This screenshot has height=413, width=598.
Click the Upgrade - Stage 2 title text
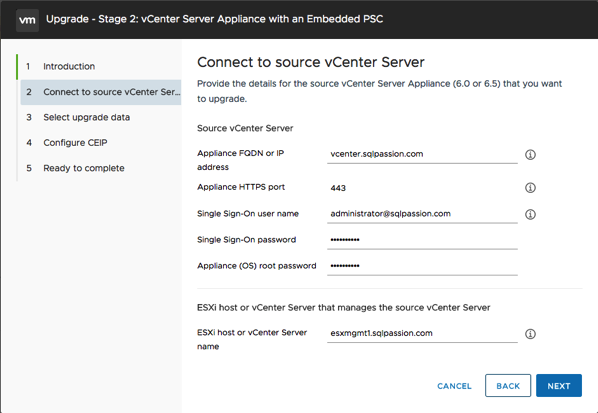pyautogui.click(x=214, y=19)
